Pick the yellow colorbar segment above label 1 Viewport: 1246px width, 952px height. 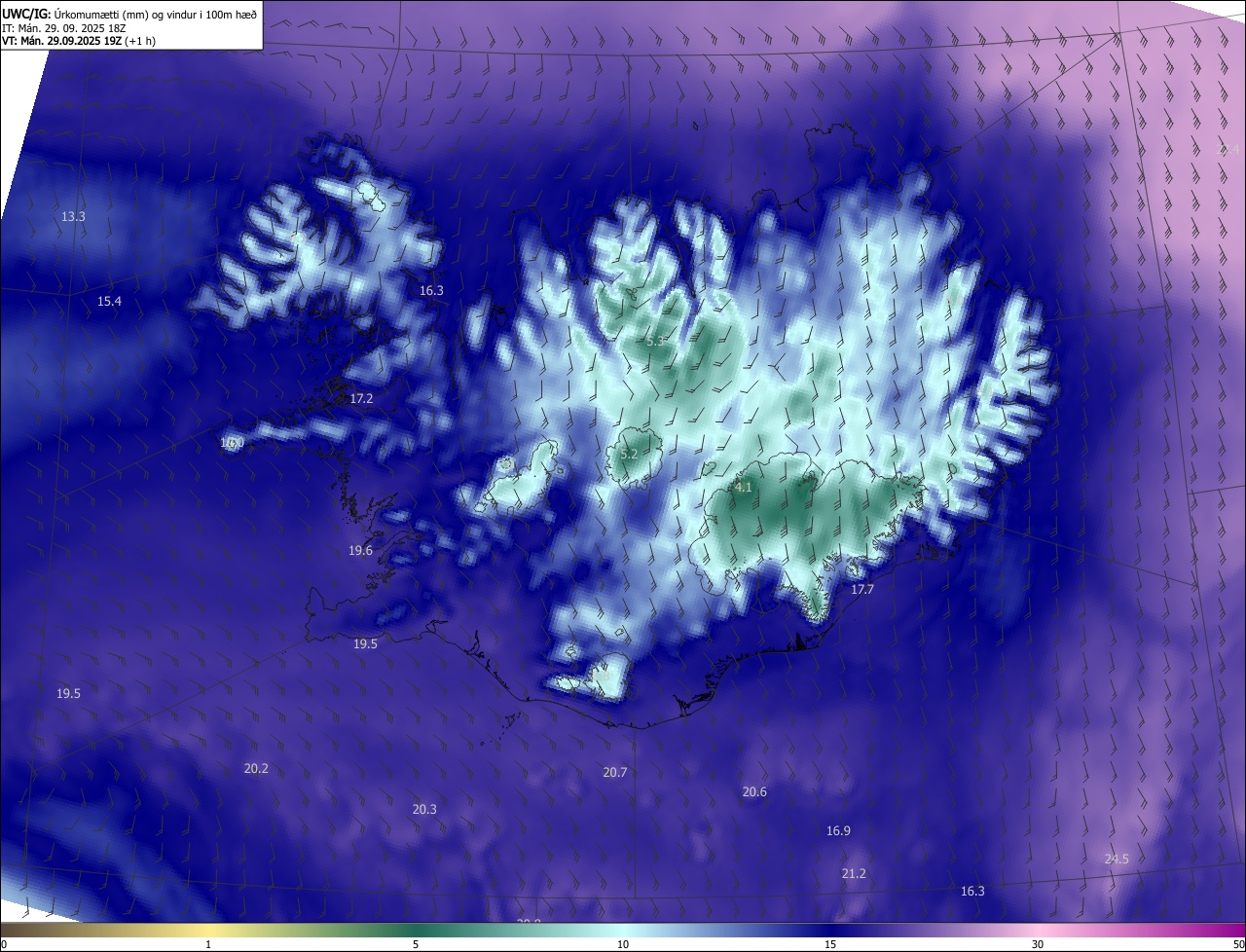click(x=208, y=931)
